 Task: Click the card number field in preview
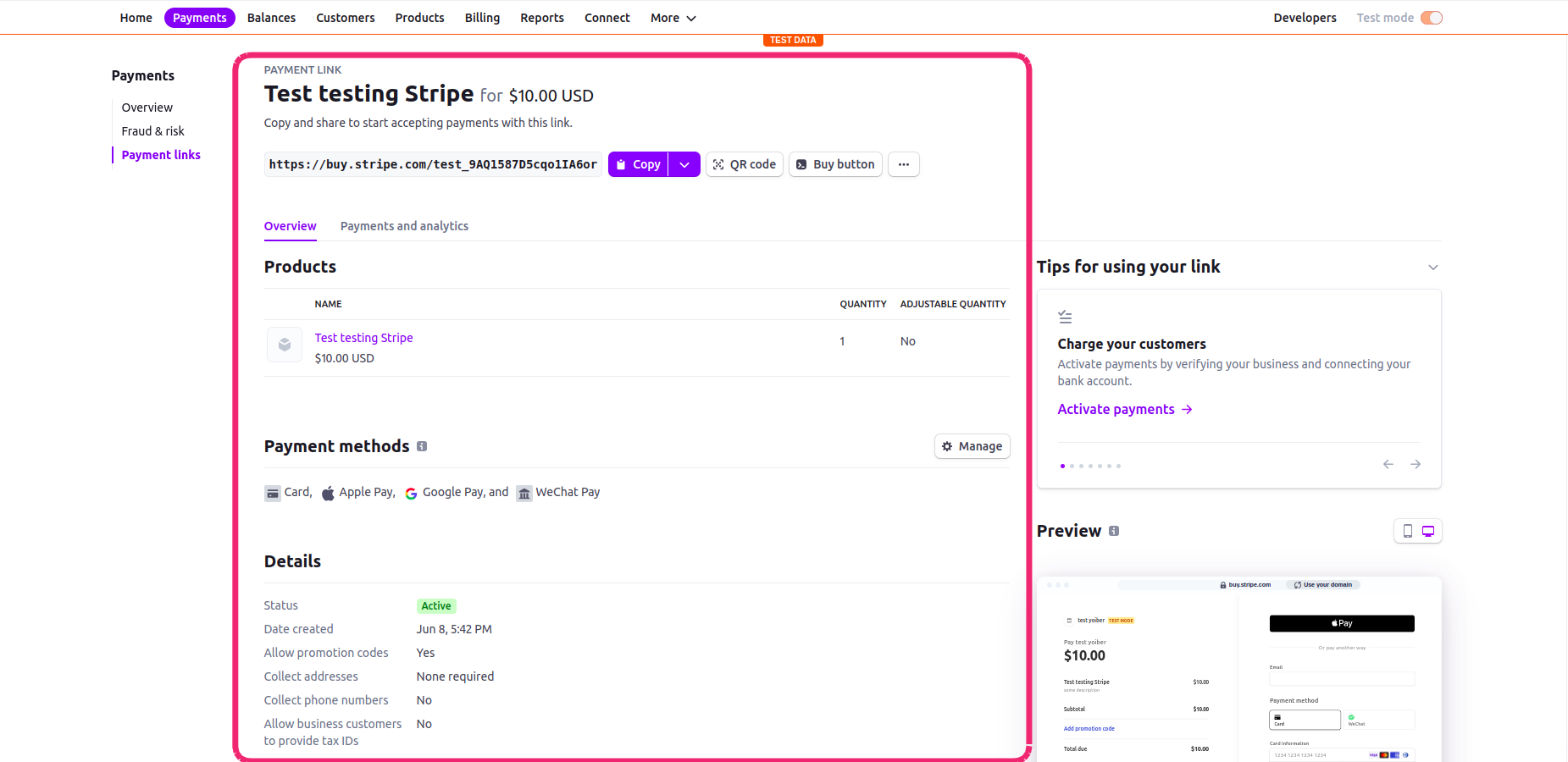[1342, 754]
